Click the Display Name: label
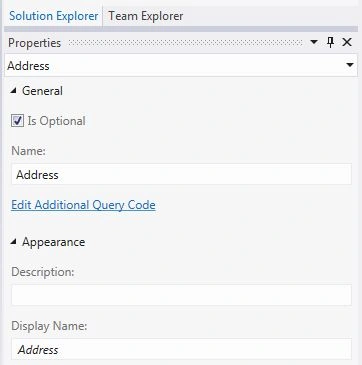Screen dimensions: 362x365 pos(49,326)
